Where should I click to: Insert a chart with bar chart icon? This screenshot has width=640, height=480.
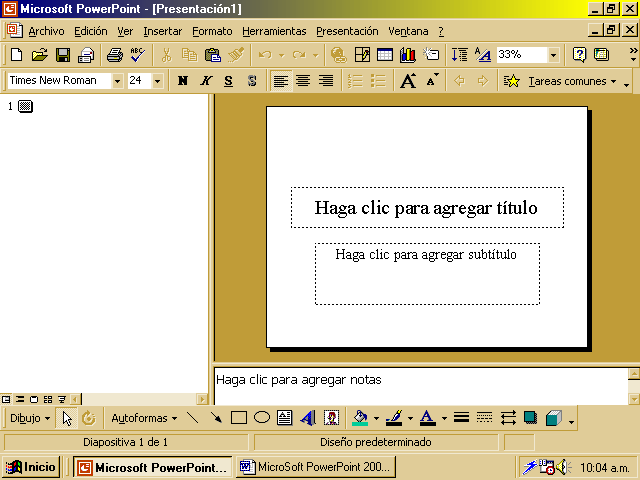point(407,55)
